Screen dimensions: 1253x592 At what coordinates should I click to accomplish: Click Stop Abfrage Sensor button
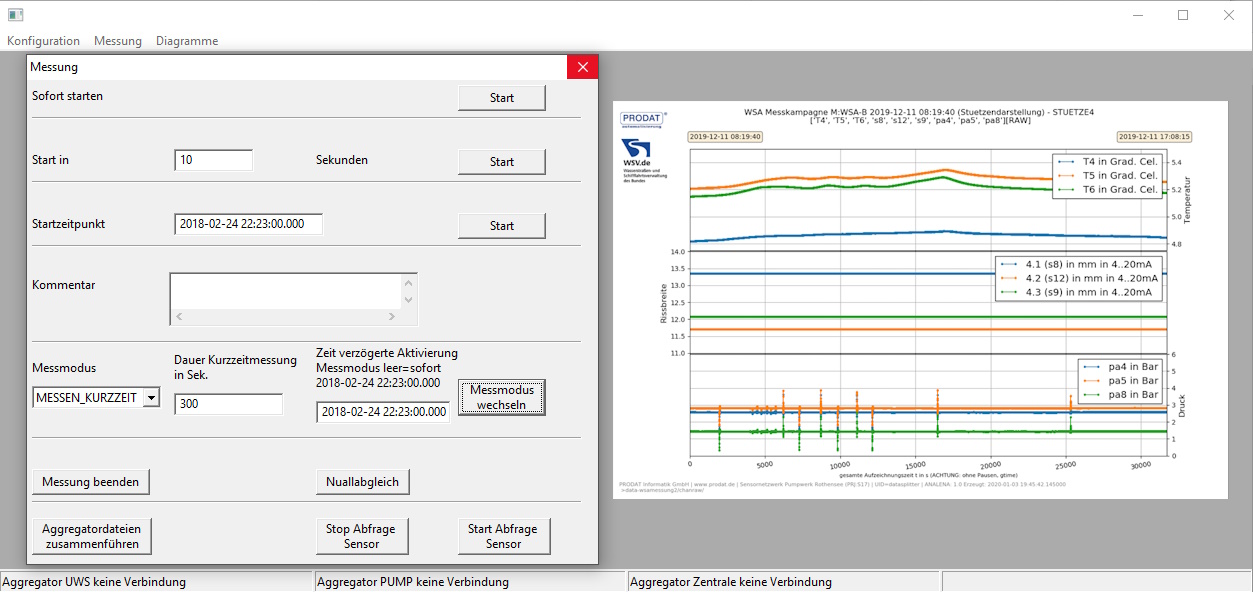coord(361,536)
